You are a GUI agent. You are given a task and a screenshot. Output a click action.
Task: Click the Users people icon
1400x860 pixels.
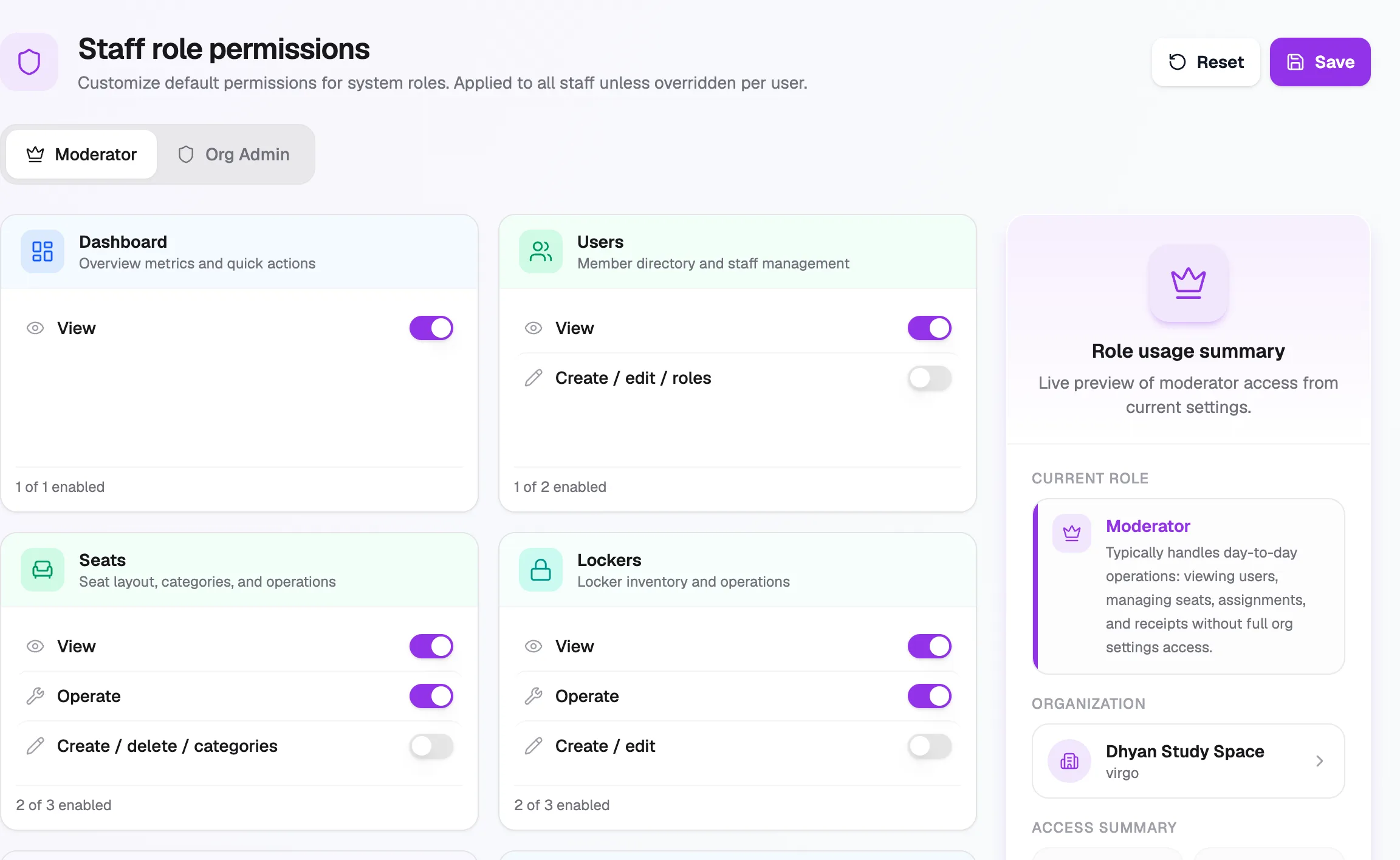tap(541, 251)
